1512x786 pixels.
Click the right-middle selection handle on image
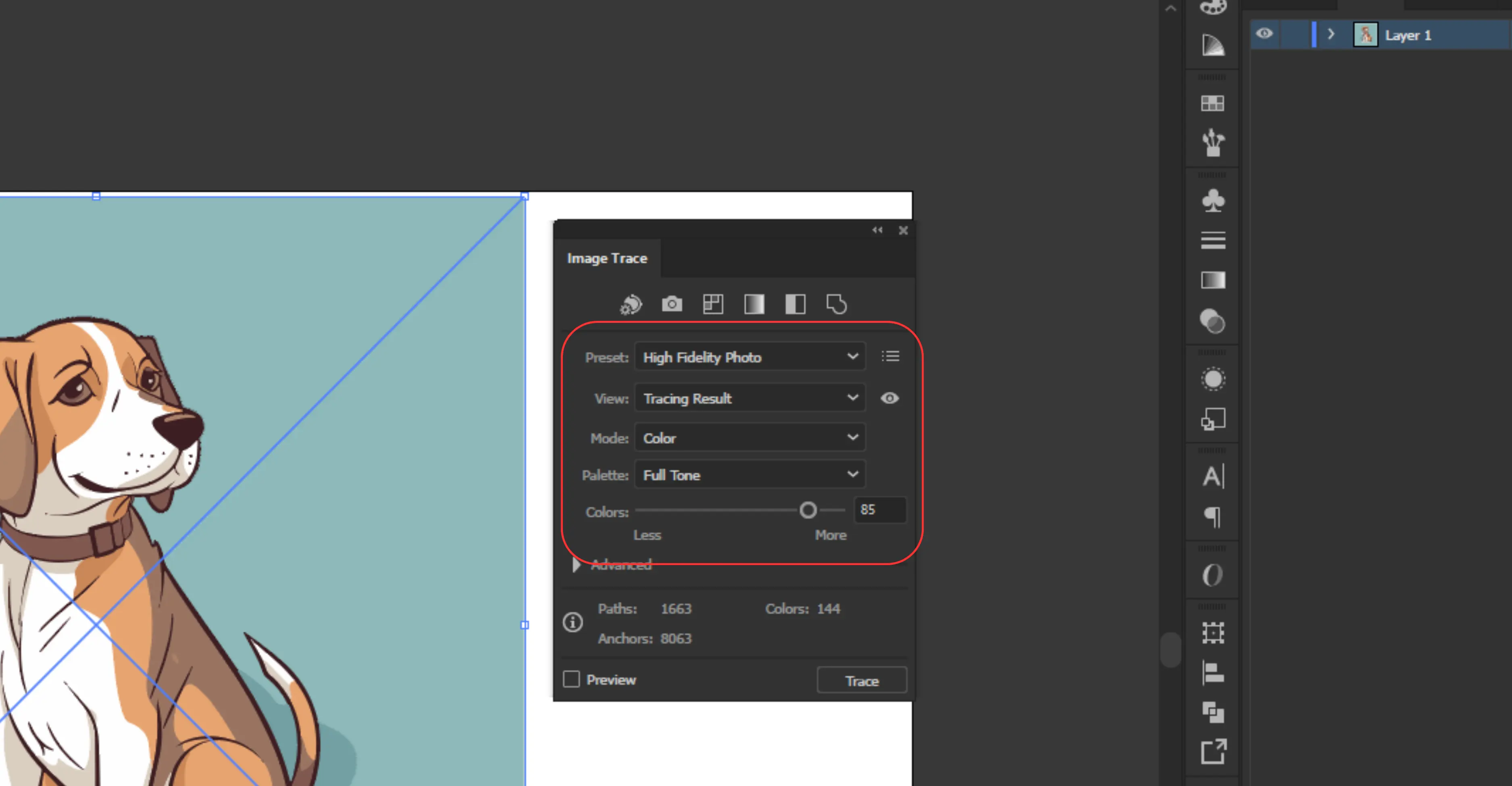click(x=525, y=625)
